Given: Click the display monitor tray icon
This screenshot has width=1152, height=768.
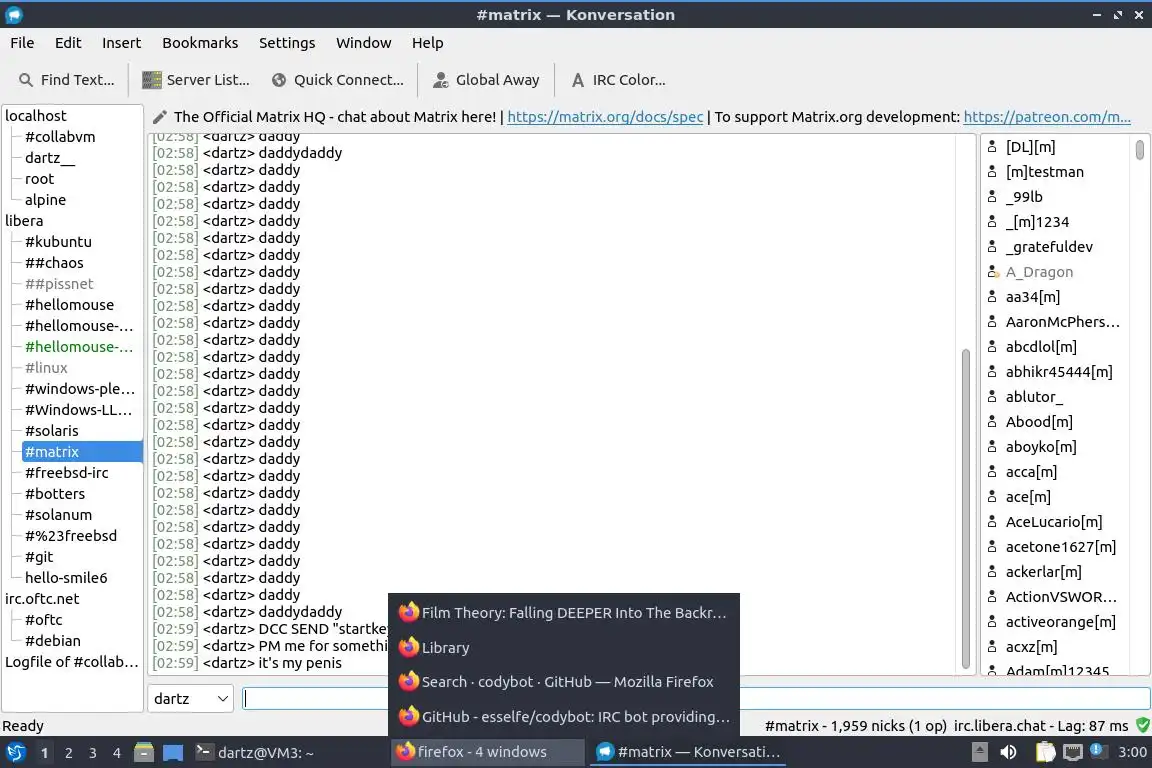Looking at the screenshot, I should [1073, 752].
